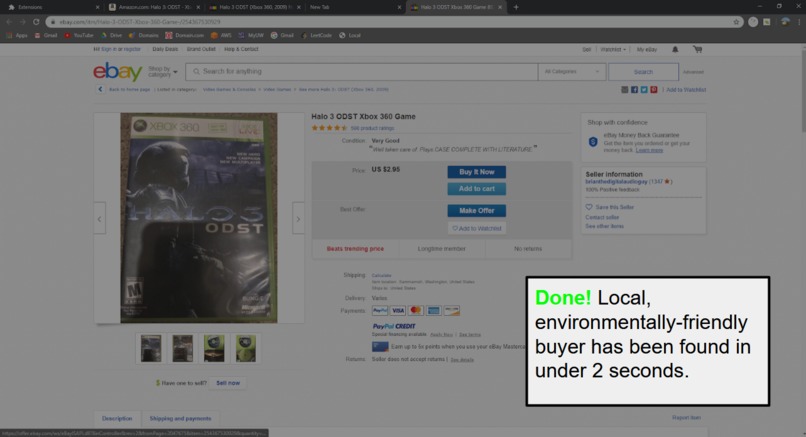Click the eBay logo
Image resolution: width=806 pixels, height=437 pixels.
click(118, 72)
